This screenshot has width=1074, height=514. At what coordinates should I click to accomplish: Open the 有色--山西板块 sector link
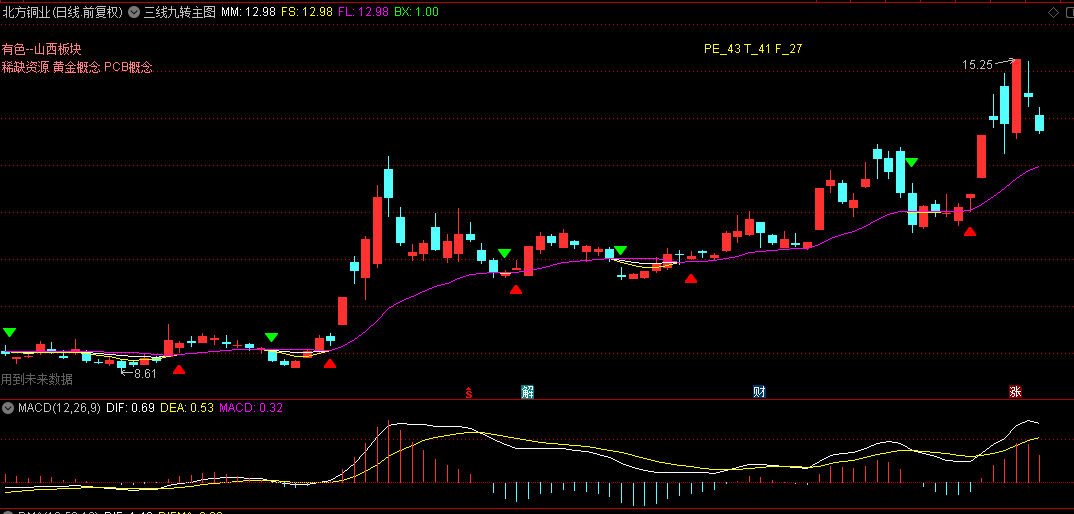coord(41,49)
